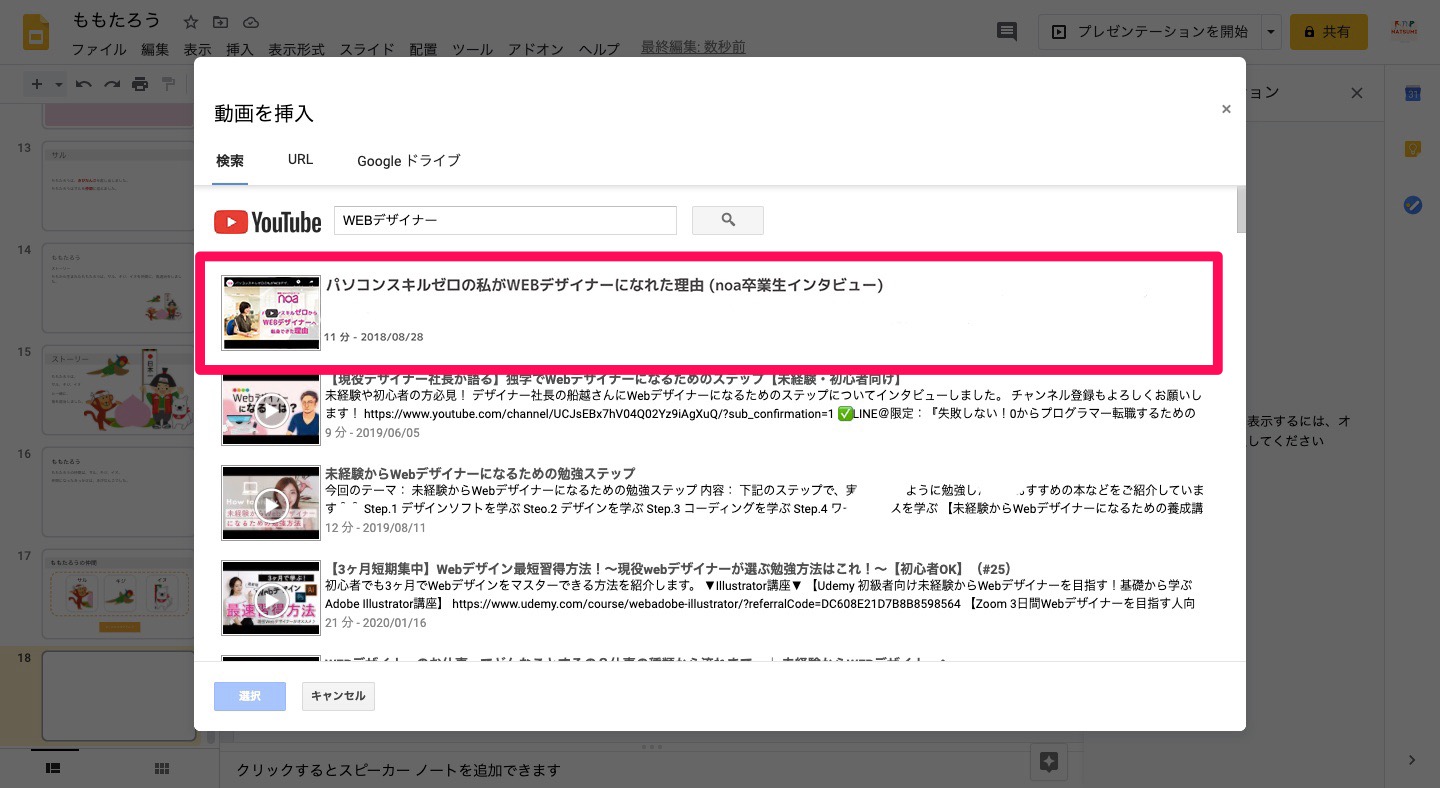The height and width of the screenshot is (788, 1440).
Task: Open the 編集 menu
Action: pyautogui.click(x=155, y=49)
